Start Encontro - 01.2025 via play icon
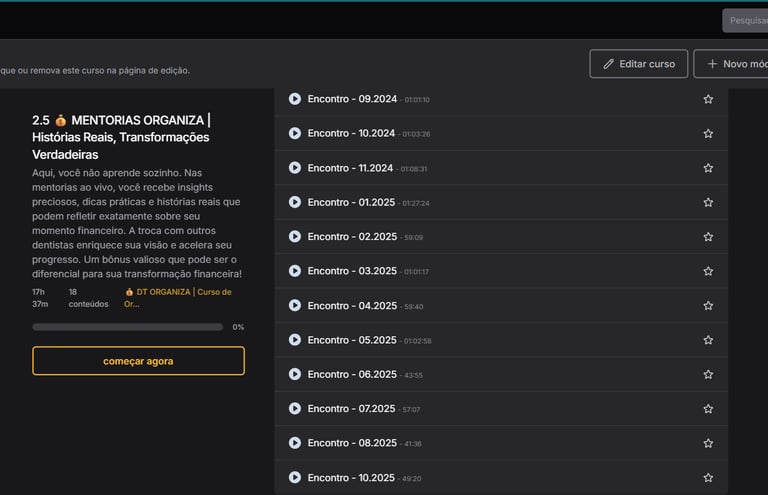This screenshot has height=495, width=768. [x=295, y=202]
